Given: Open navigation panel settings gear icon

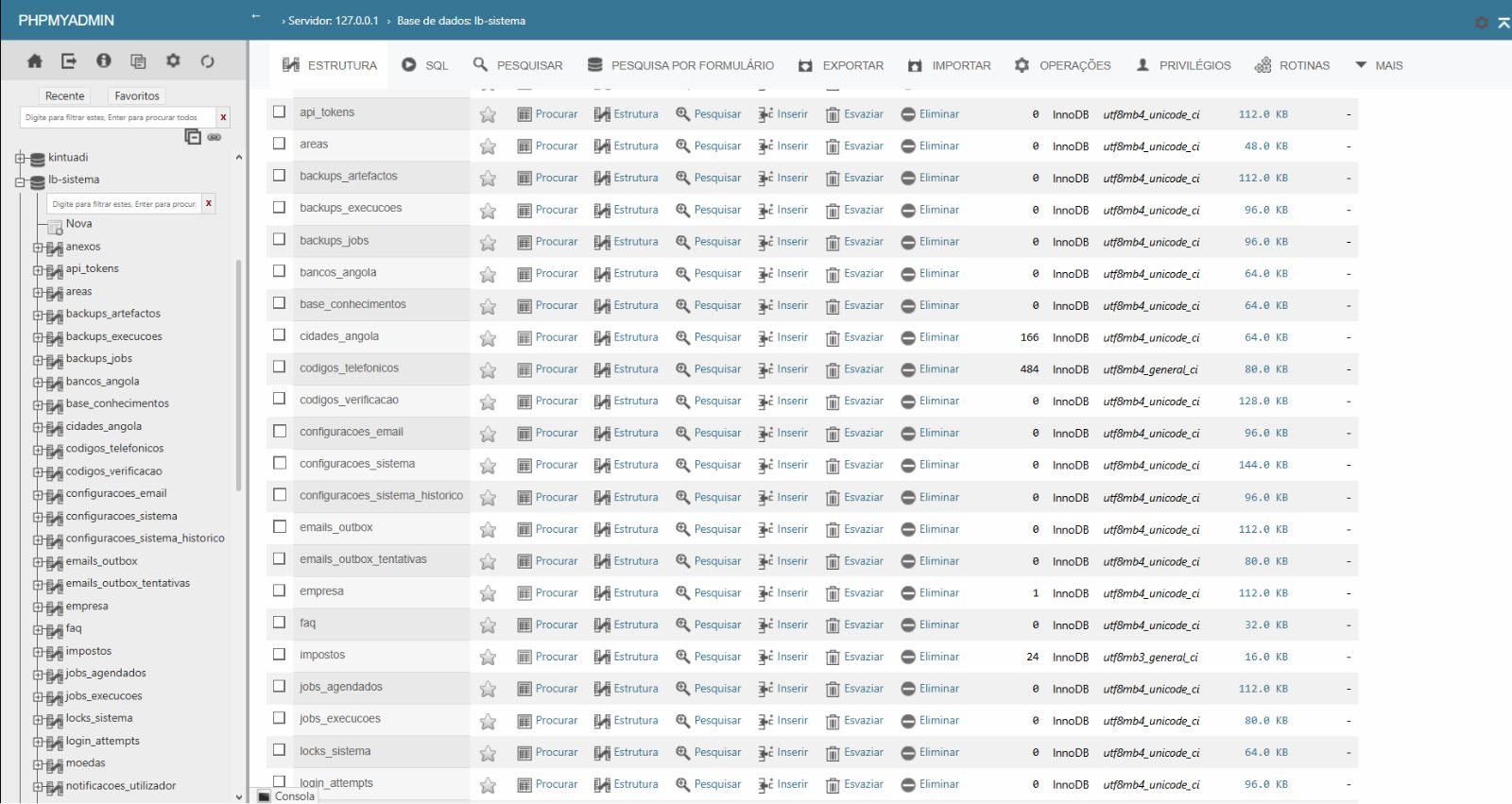Looking at the screenshot, I should 173,61.
